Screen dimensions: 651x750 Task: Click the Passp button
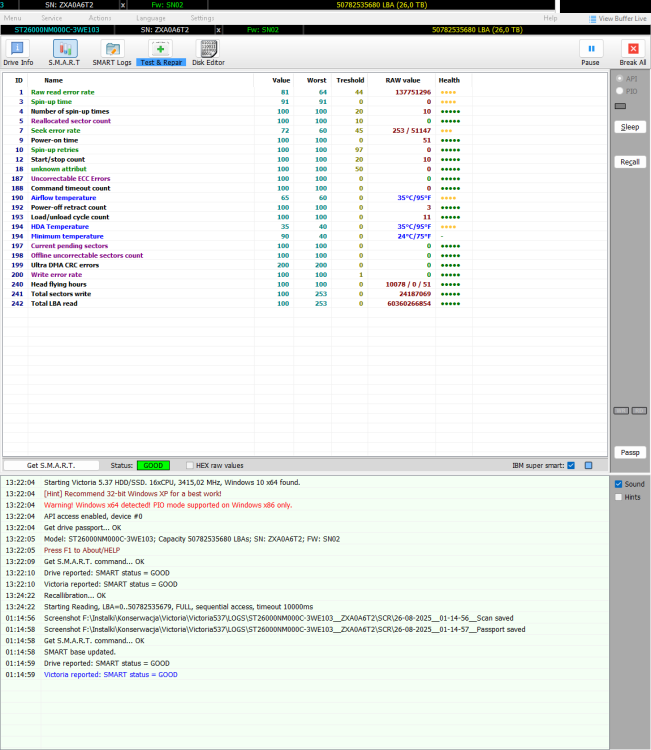pos(630,452)
